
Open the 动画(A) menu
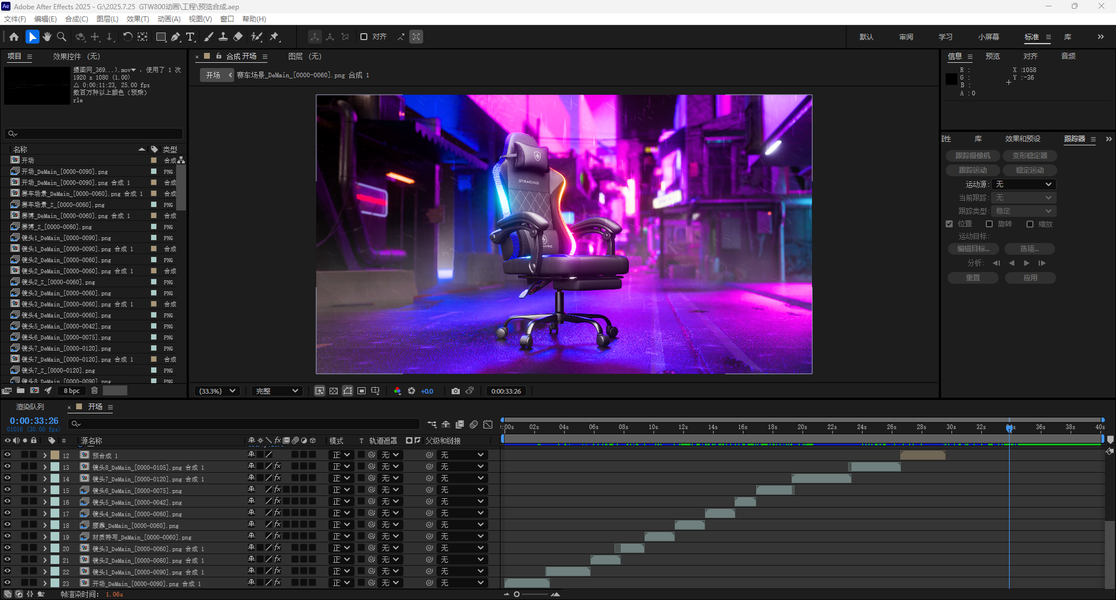pos(169,19)
